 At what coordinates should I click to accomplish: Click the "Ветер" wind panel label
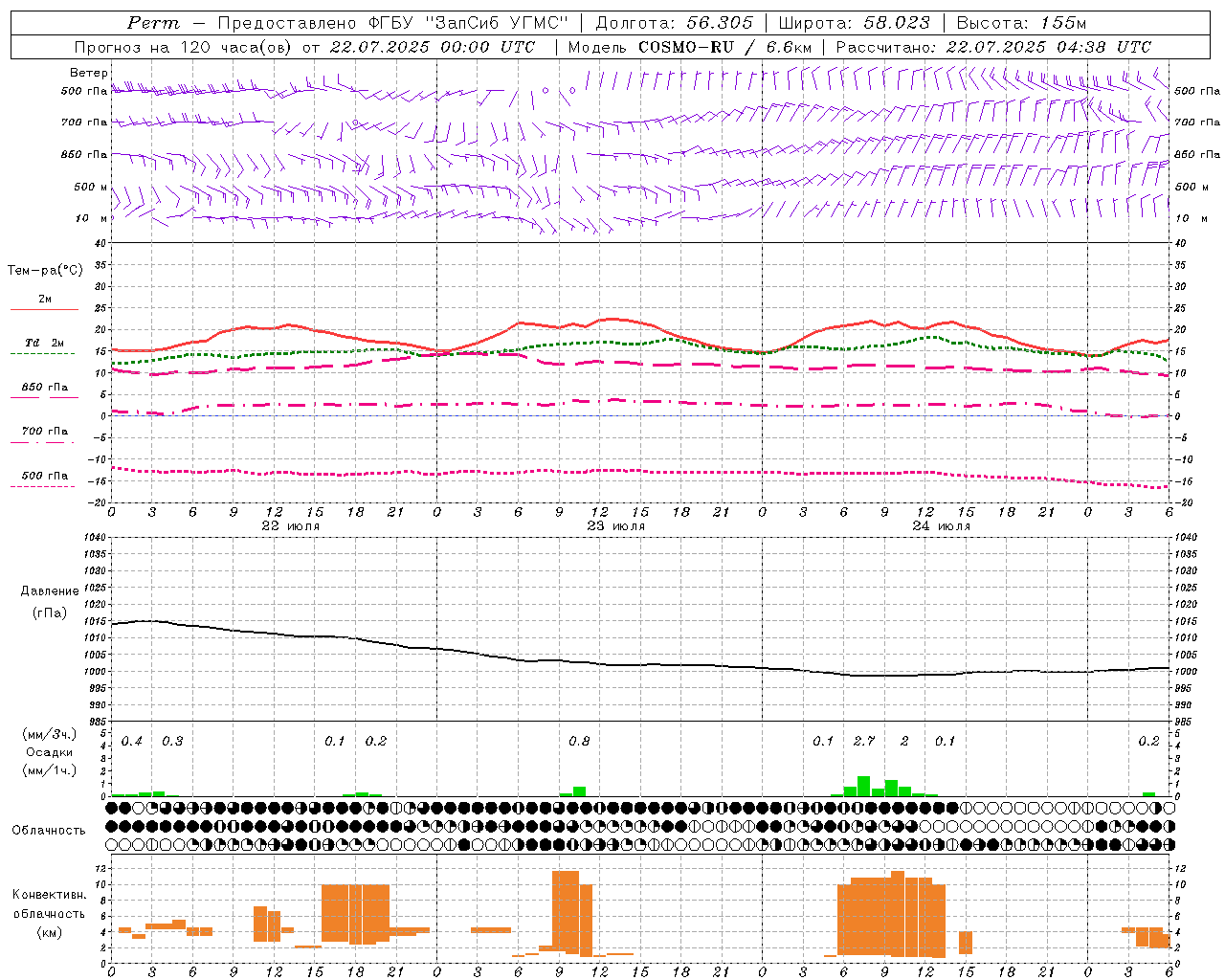pyautogui.click(x=88, y=73)
